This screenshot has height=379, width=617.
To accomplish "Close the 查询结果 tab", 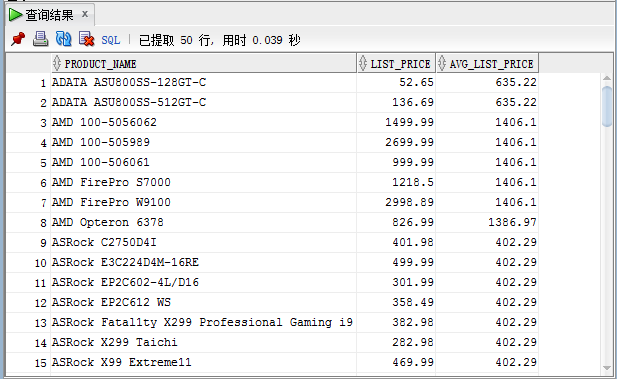I will 85,14.
